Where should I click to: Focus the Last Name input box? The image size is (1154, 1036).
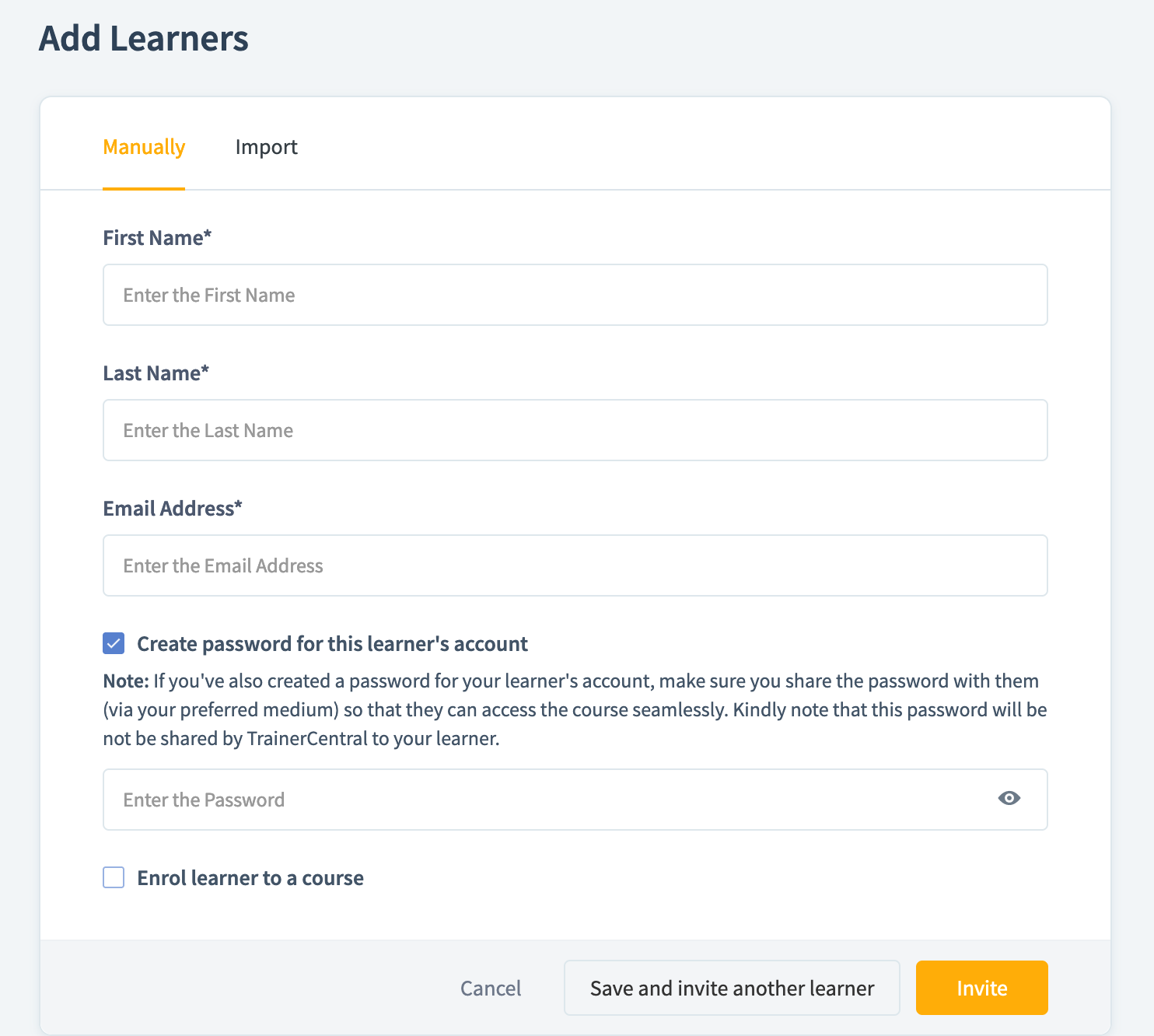[575, 430]
